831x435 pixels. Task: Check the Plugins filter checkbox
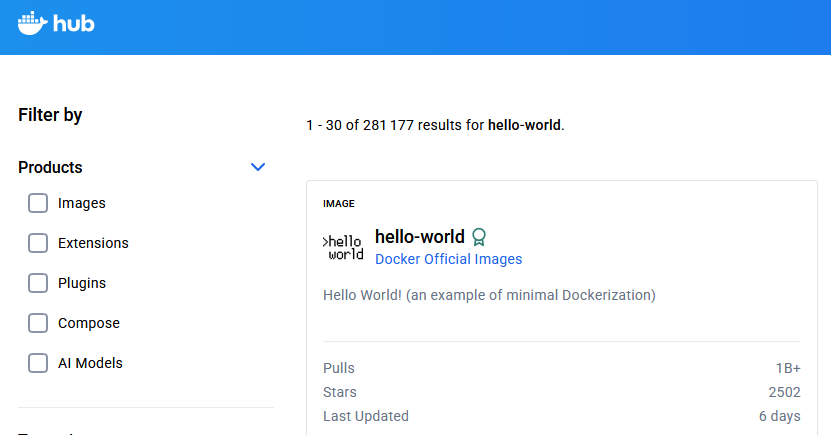pyautogui.click(x=38, y=283)
